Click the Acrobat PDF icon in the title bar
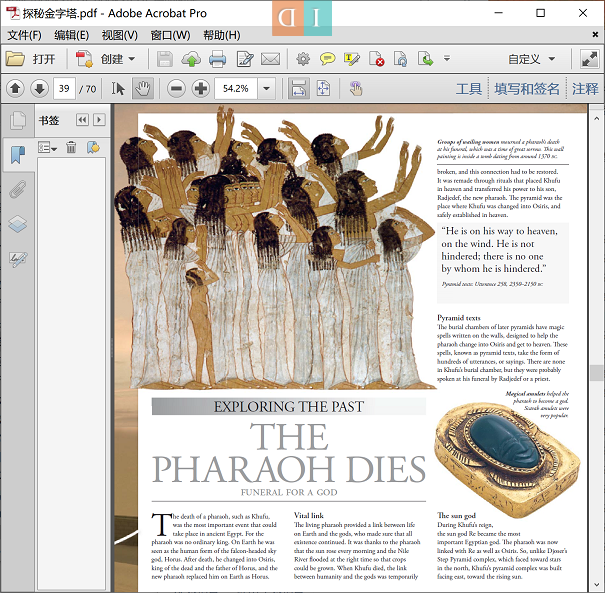Screen dimensions: 605x593 click(13, 13)
